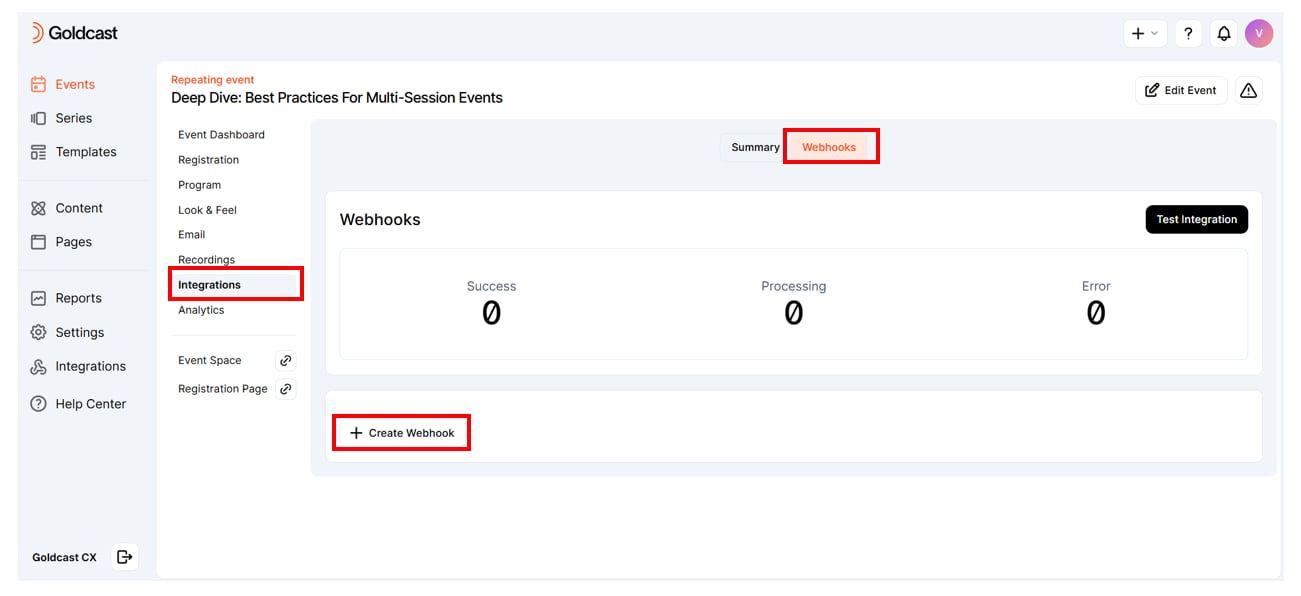Go to Events in the sidebar

pyautogui.click(x=63, y=84)
